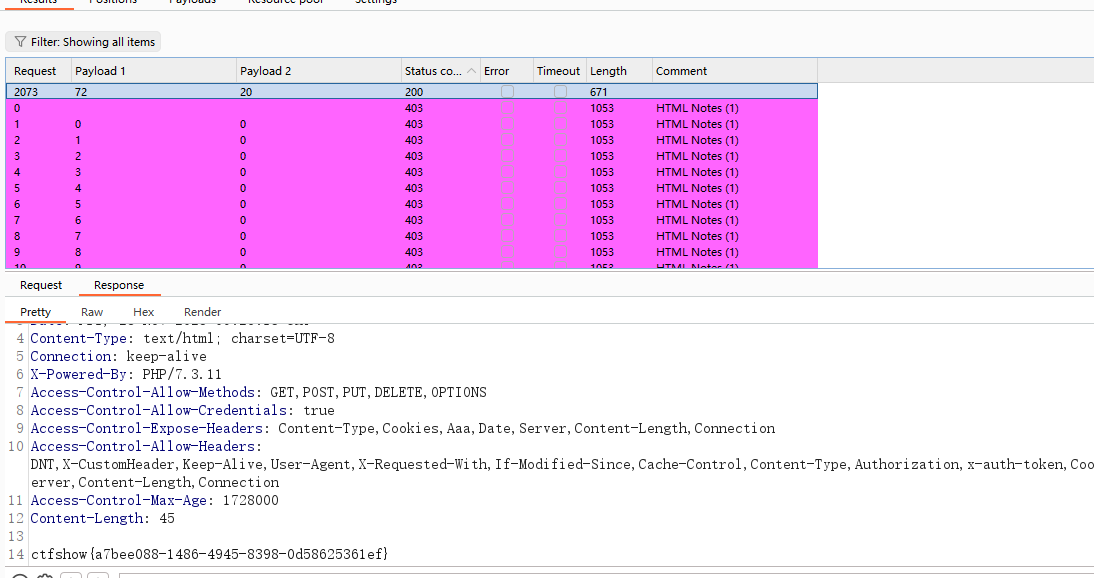Open the results filter bar
Image resolution: width=1094 pixels, height=578 pixels.
(83, 42)
